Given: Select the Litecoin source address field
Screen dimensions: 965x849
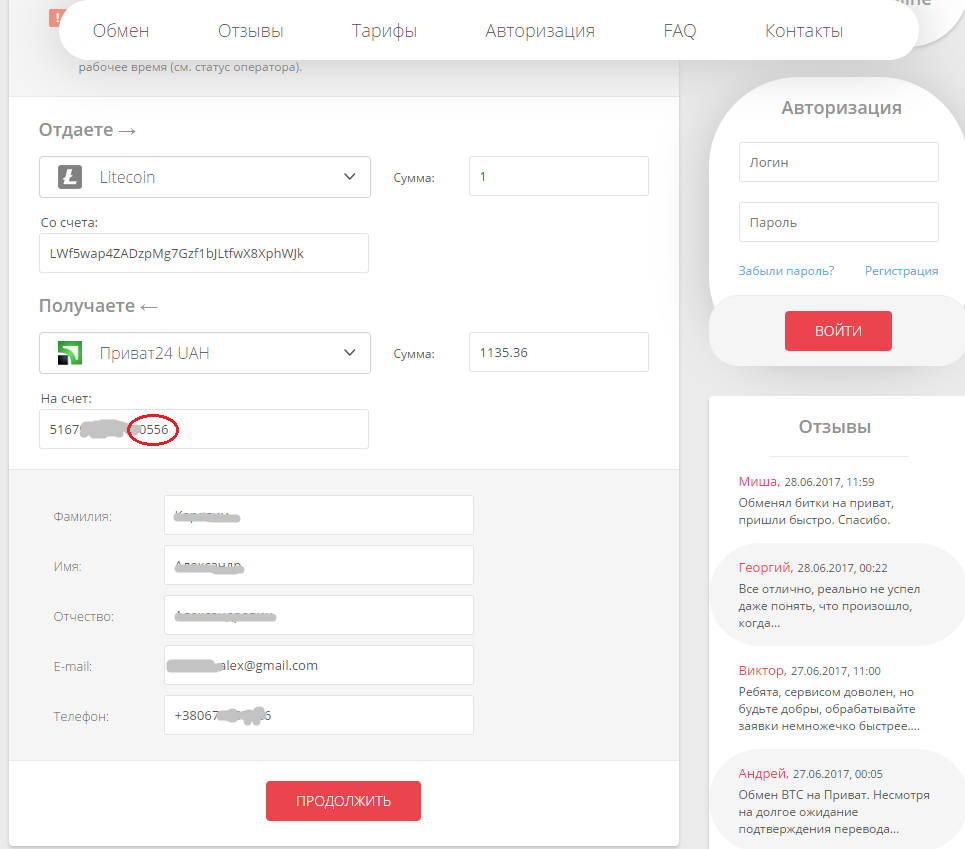Looking at the screenshot, I should pos(204,253).
